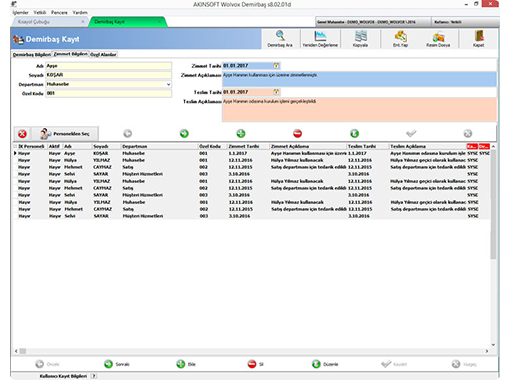Open İşlemler menu
Viewport: 510px width, 380px height.
[x=20, y=12]
